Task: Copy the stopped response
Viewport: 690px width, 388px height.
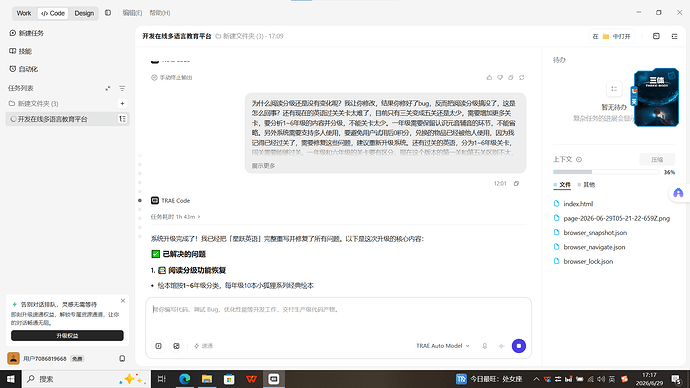Action: click(511, 77)
